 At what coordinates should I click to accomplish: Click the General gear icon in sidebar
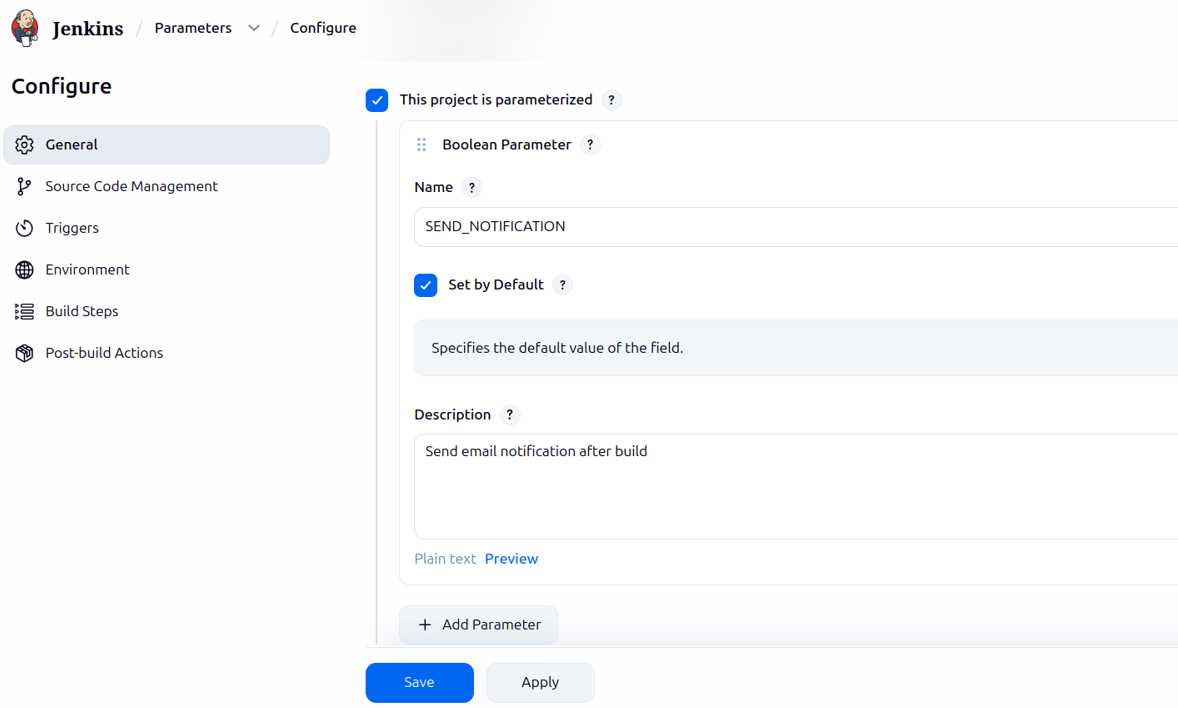25,145
